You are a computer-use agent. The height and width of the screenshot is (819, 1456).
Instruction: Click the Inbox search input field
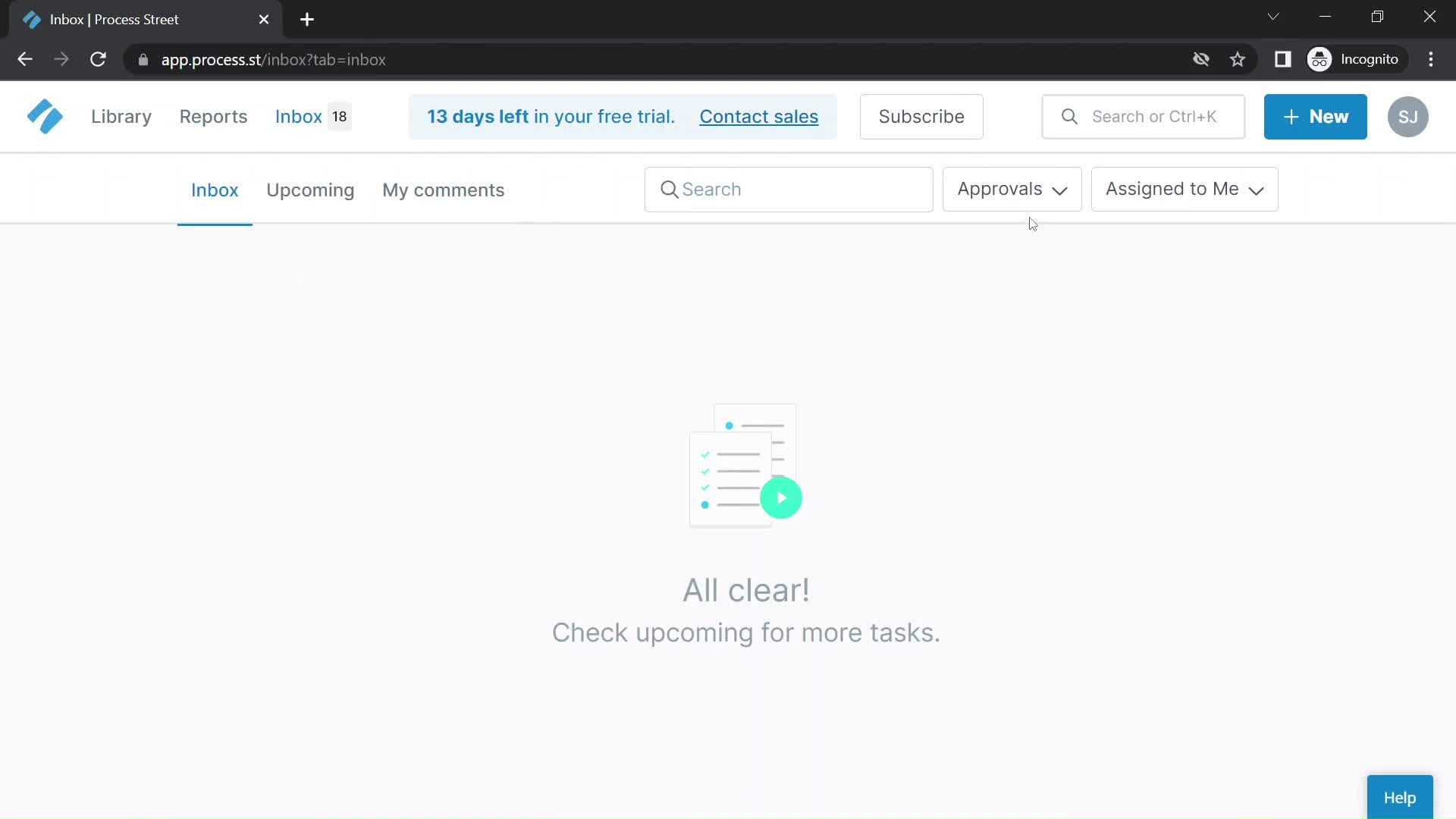point(788,189)
